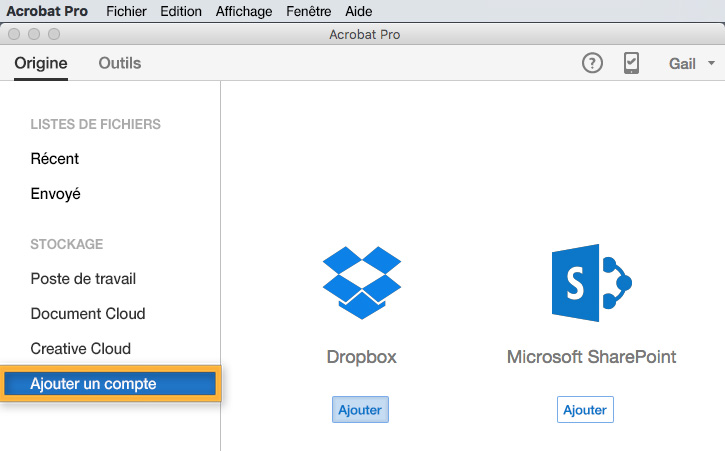Screen dimensions: 725x451
Task: Select Ajouter un compte in sidebar
Action: 111,383
